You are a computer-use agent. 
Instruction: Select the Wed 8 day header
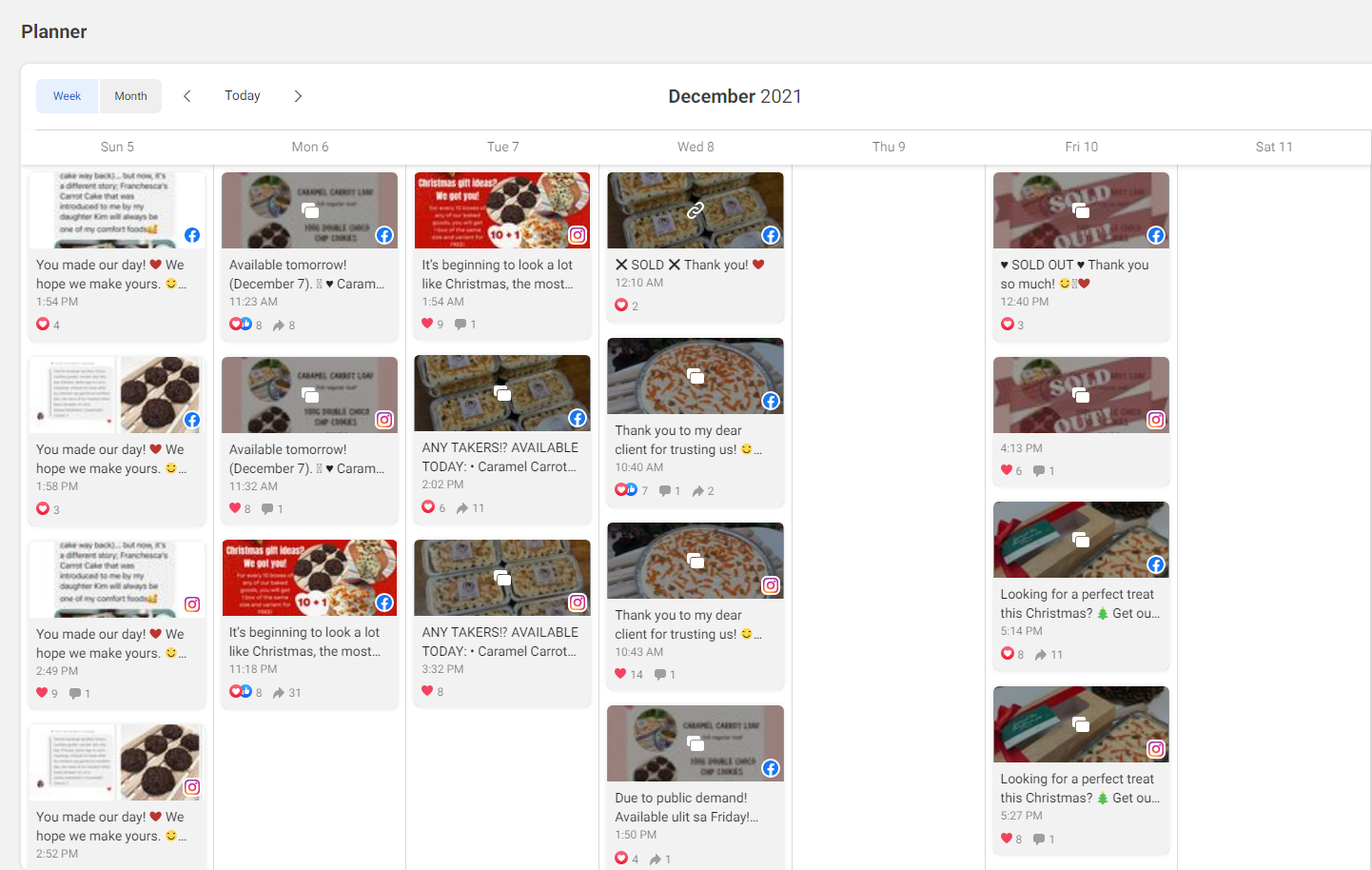pyautogui.click(x=696, y=147)
